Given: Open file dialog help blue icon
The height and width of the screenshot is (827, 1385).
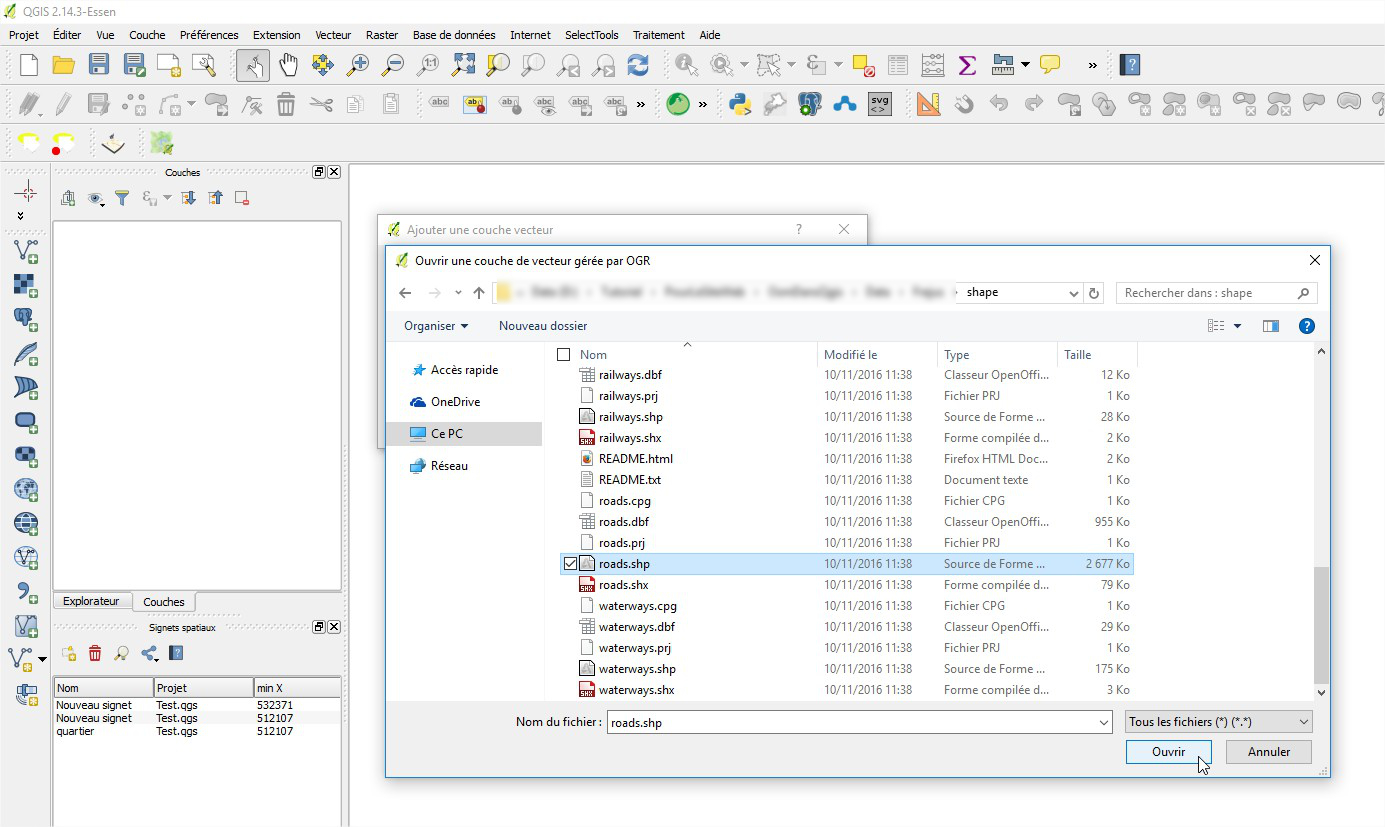Looking at the screenshot, I should pyautogui.click(x=1306, y=326).
